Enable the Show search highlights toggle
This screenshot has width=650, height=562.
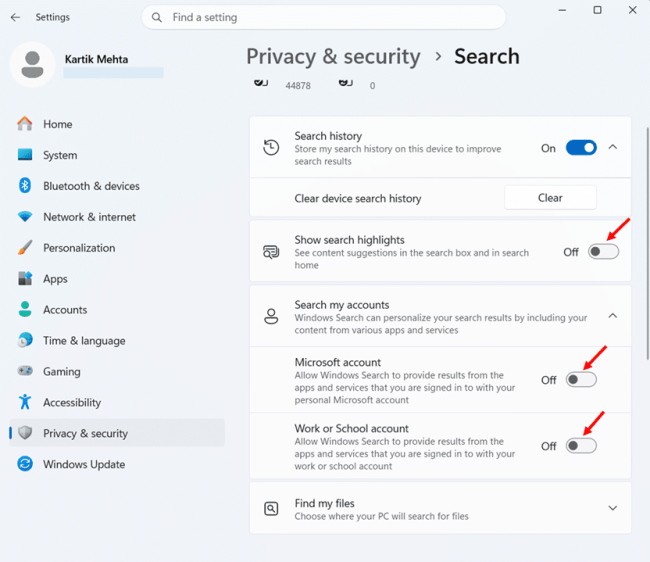coord(603,252)
